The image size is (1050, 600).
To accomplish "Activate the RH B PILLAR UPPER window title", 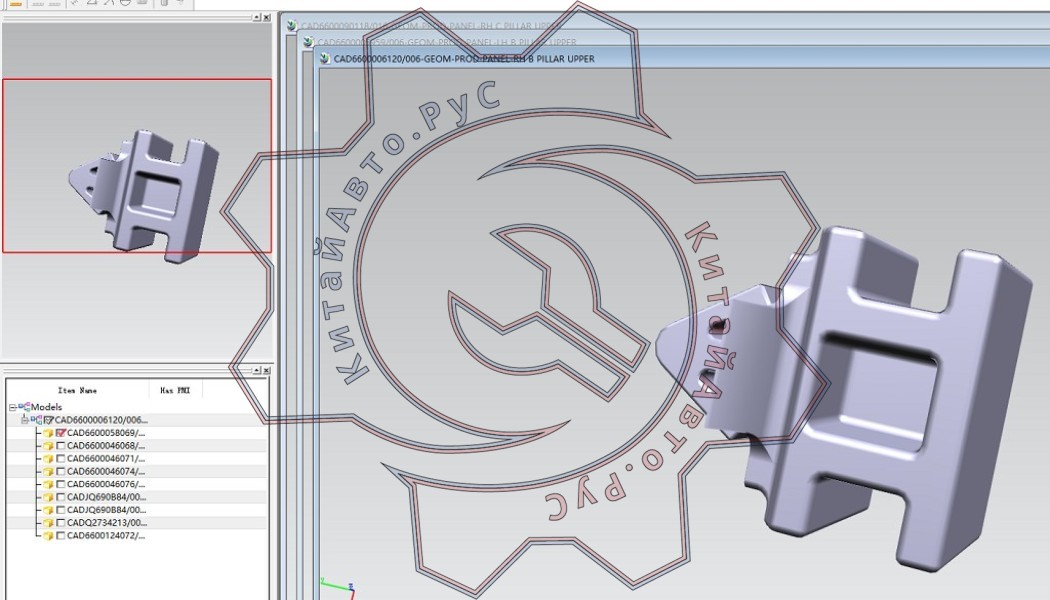I will [x=464, y=59].
